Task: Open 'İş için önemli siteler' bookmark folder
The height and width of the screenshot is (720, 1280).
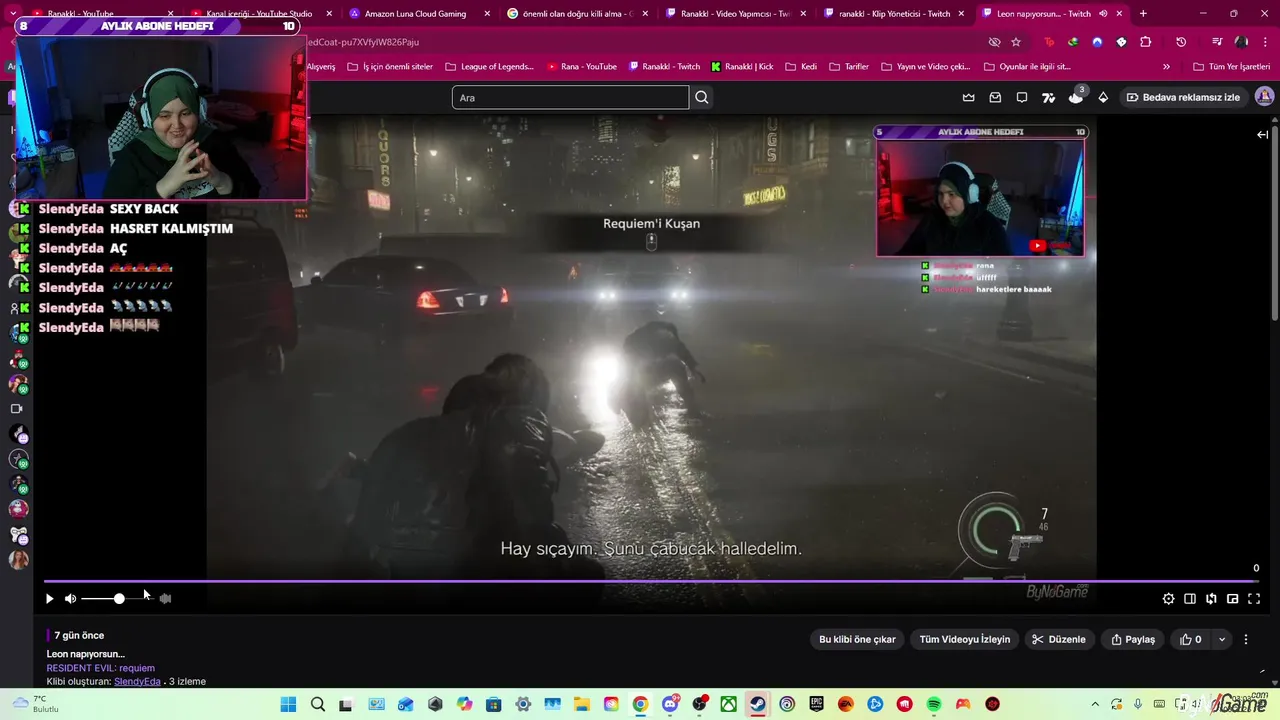Action: point(390,67)
